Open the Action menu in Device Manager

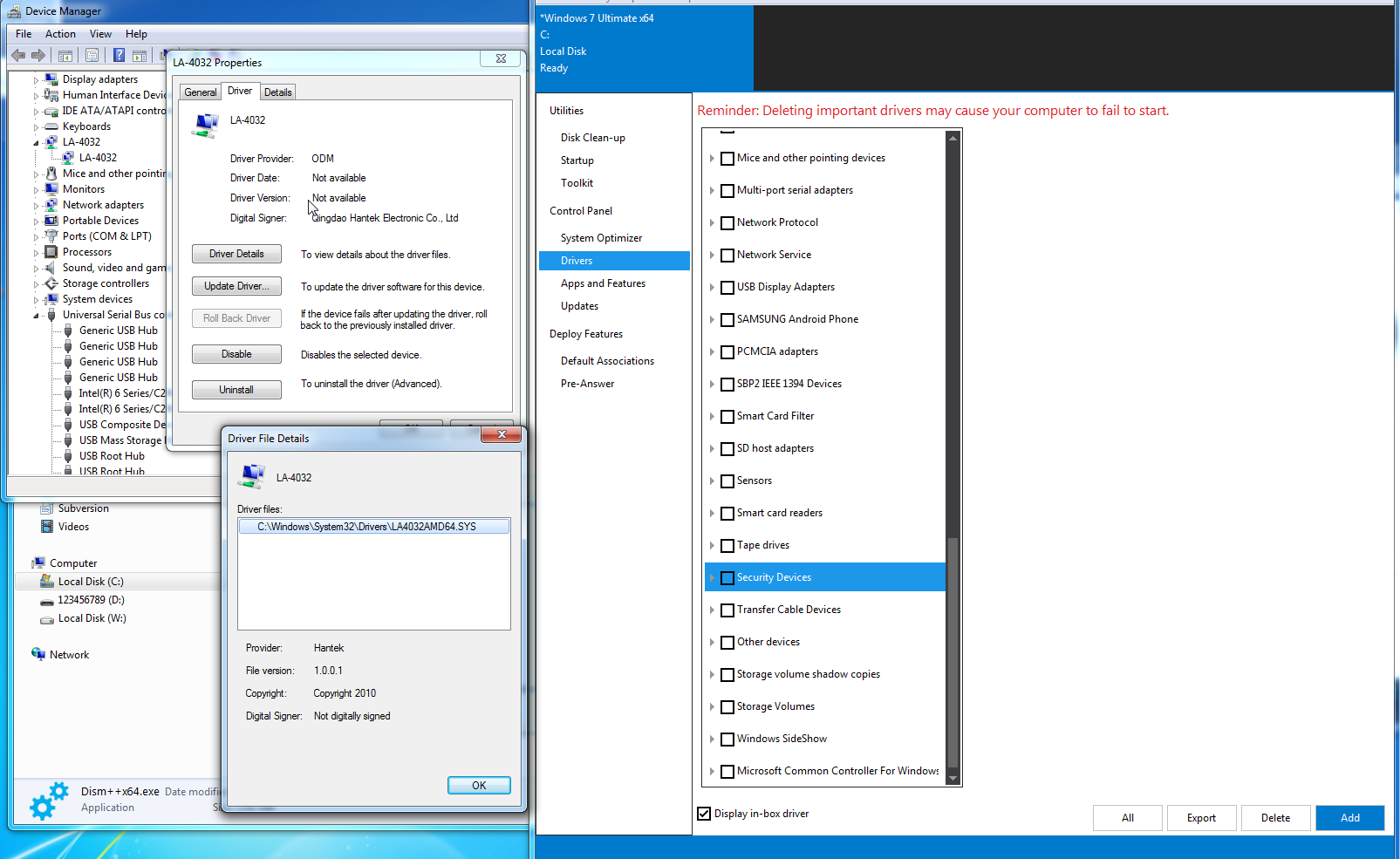(x=60, y=34)
